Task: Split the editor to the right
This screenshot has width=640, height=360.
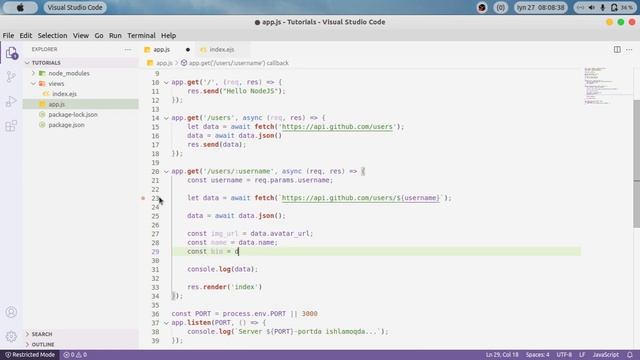Action: coord(617,49)
